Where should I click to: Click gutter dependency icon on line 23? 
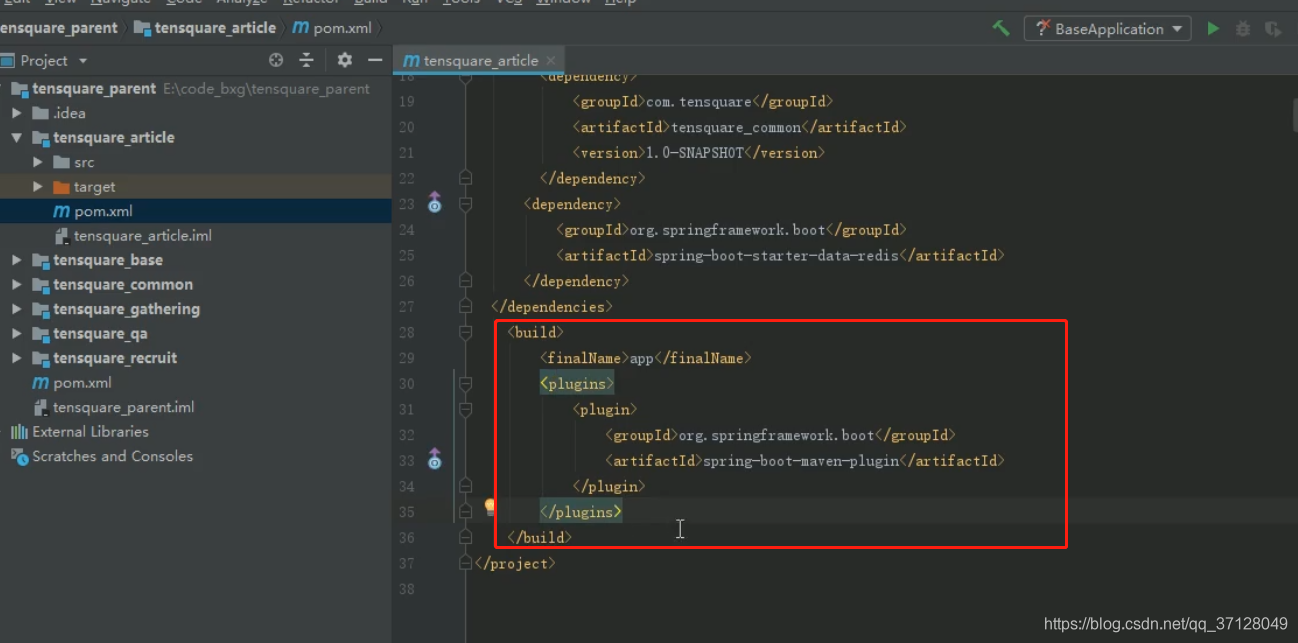434,203
